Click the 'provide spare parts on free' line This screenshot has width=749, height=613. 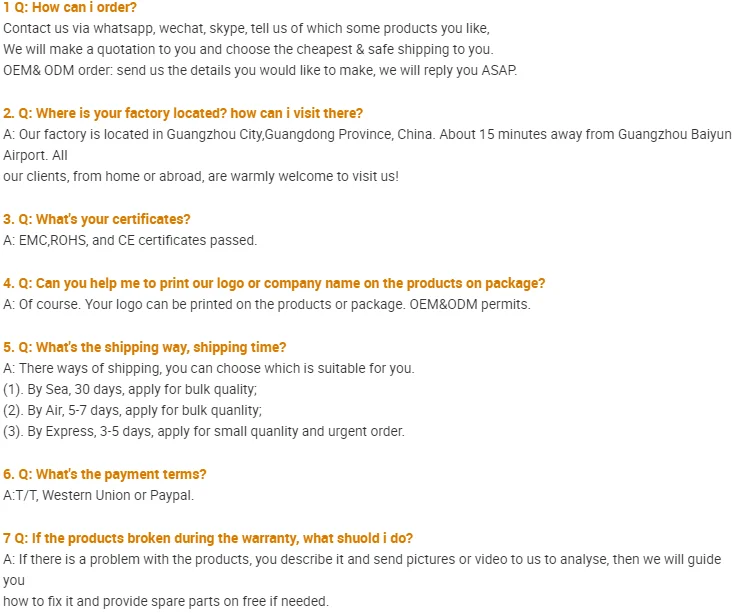click(166, 602)
